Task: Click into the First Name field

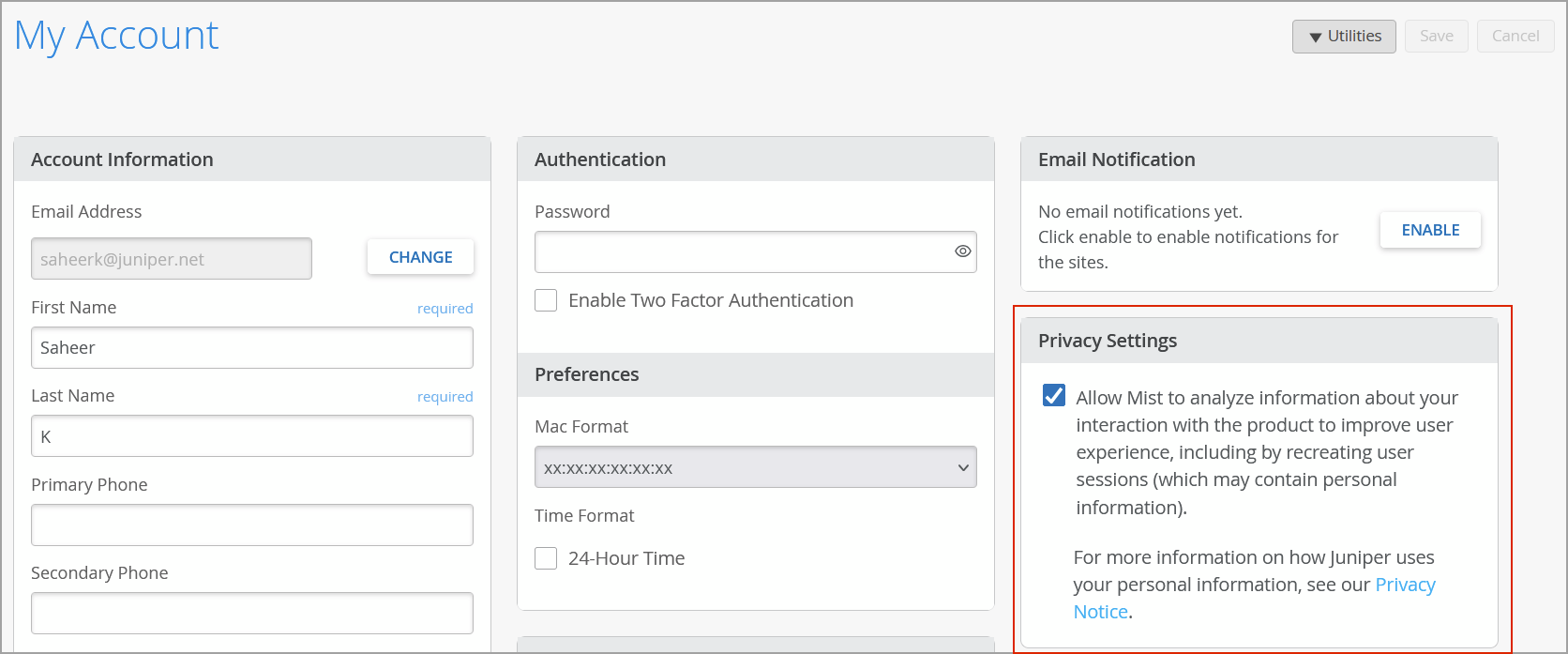Action: (x=251, y=348)
